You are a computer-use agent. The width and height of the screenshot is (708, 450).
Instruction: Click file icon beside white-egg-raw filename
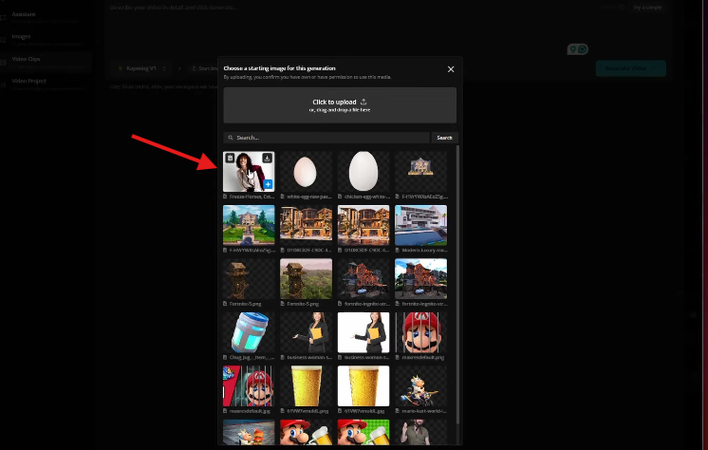pos(283,197)
